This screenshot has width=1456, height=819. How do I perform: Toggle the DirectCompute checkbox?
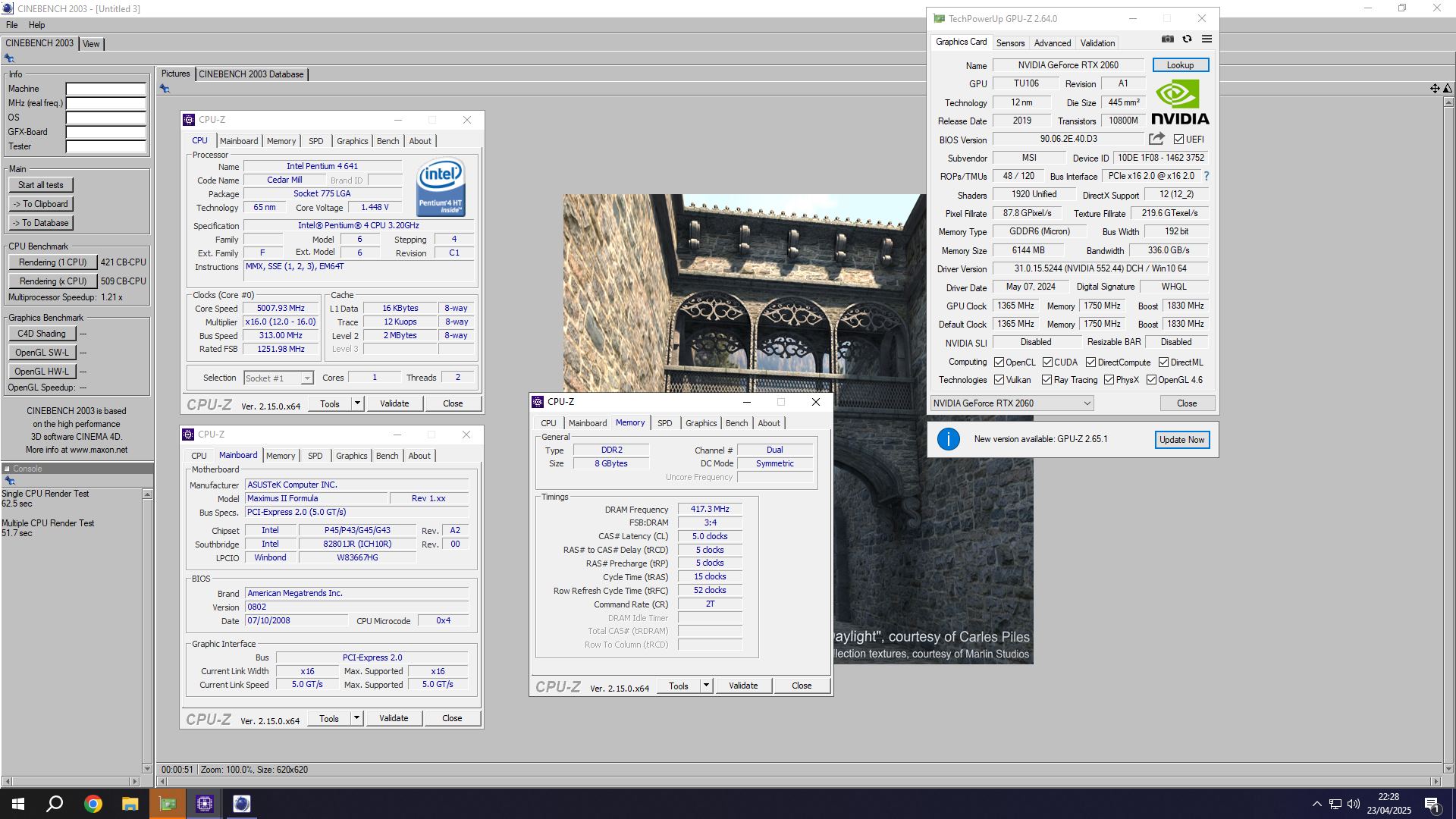[1090, 362]
